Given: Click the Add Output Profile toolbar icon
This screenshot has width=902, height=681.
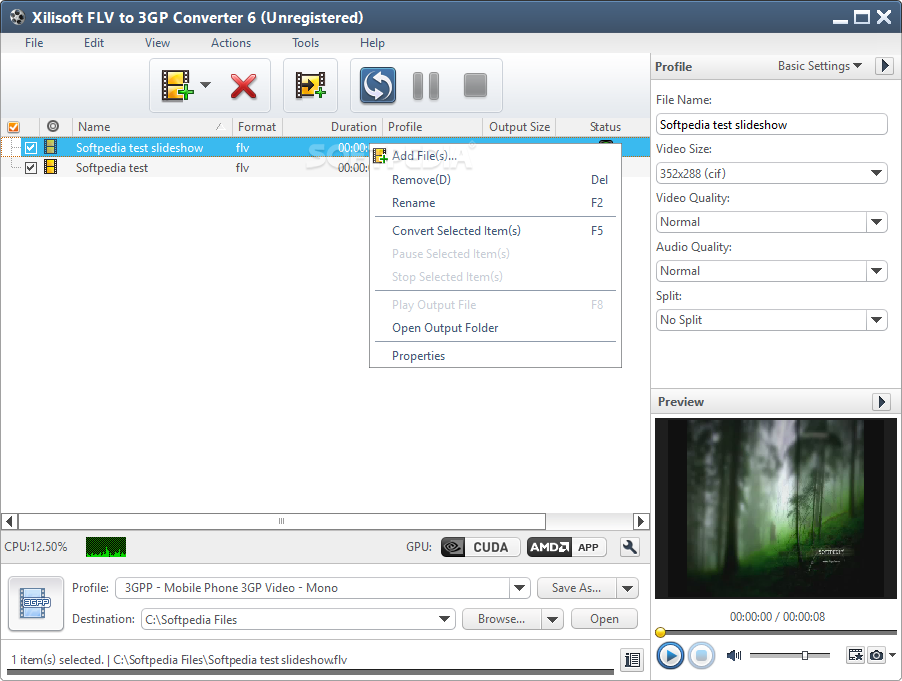Looking at the screenshot, I should 311,86.
